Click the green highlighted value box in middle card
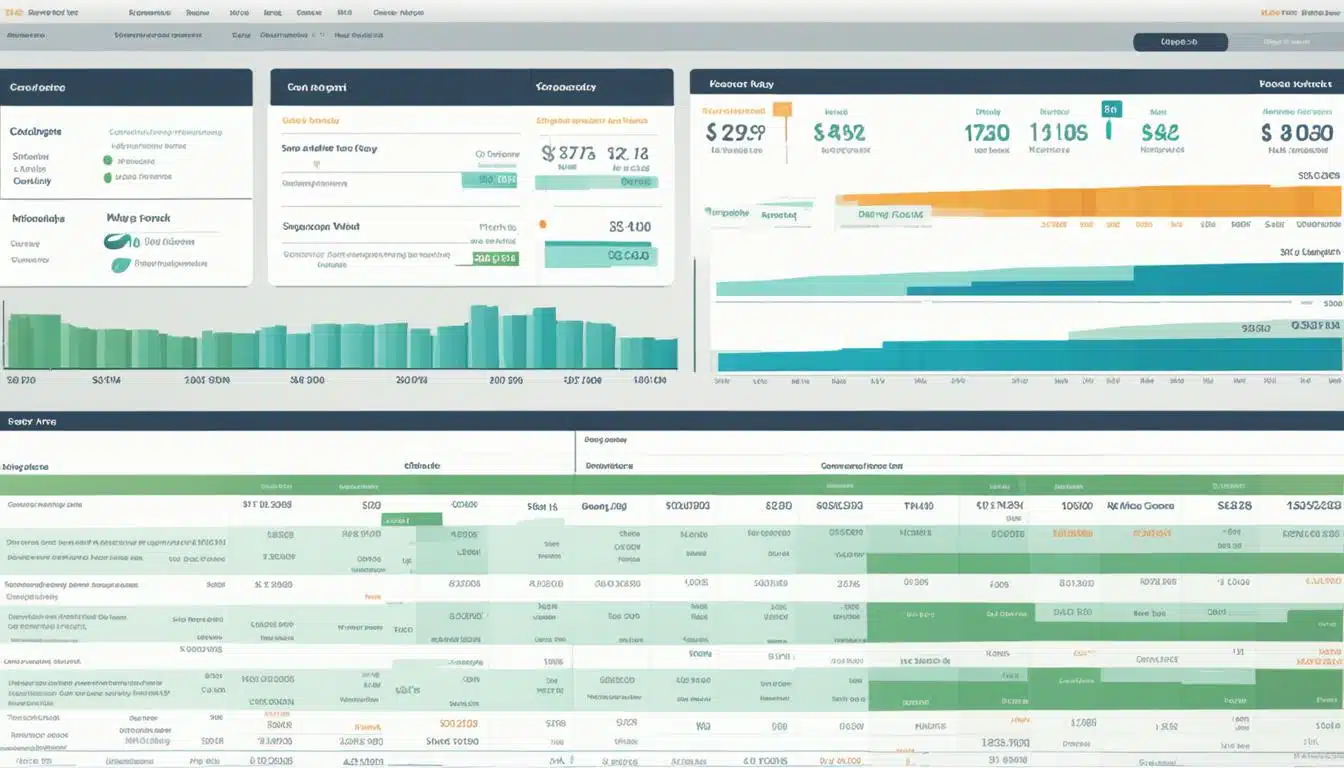 point(495,258)
